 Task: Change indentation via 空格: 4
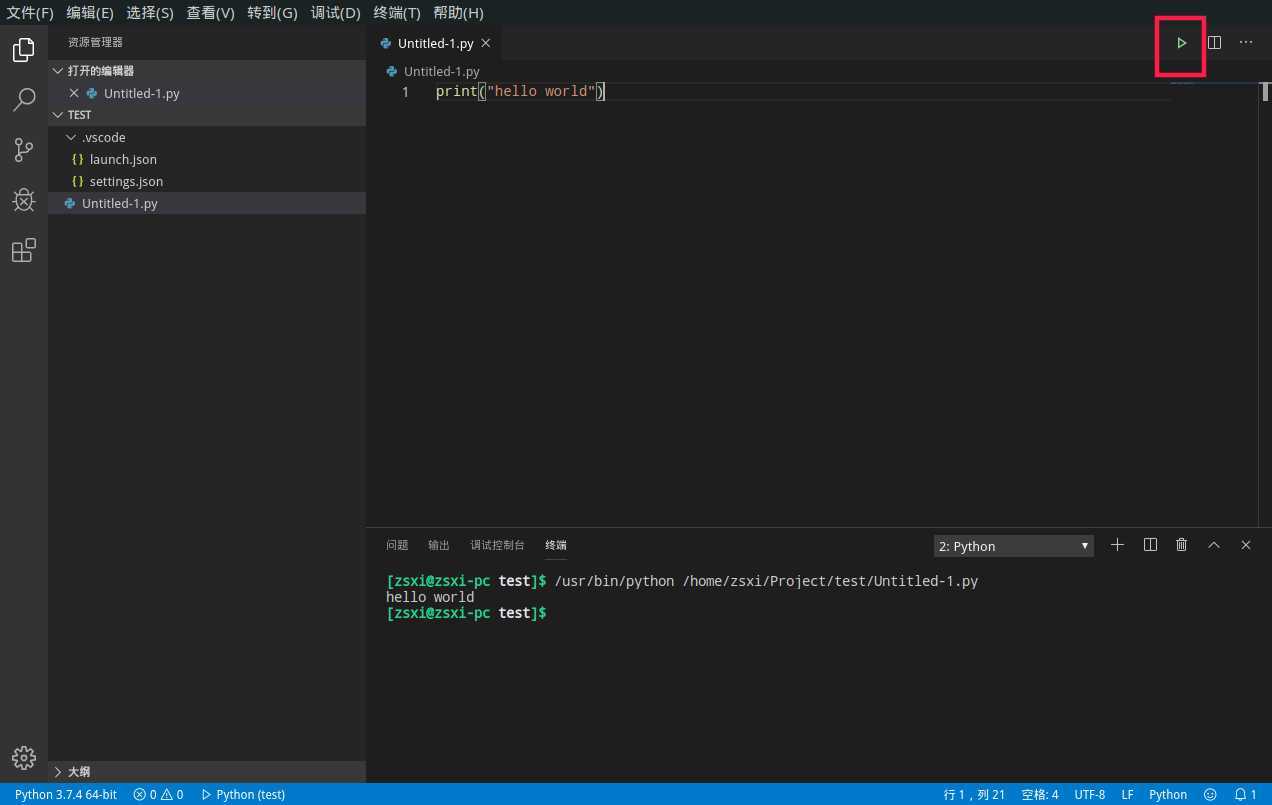[1040, 794]
